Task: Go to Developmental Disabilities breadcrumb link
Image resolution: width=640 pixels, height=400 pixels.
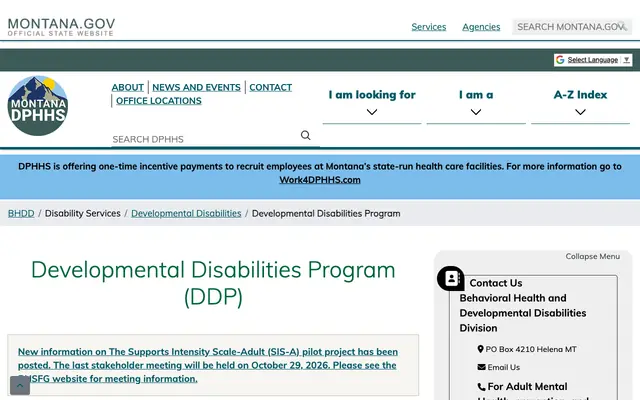Action: (186, 213)
